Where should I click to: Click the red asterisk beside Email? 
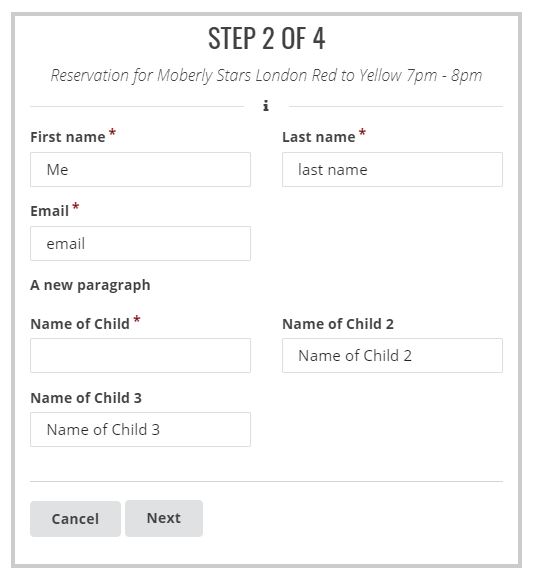point(76,207)
